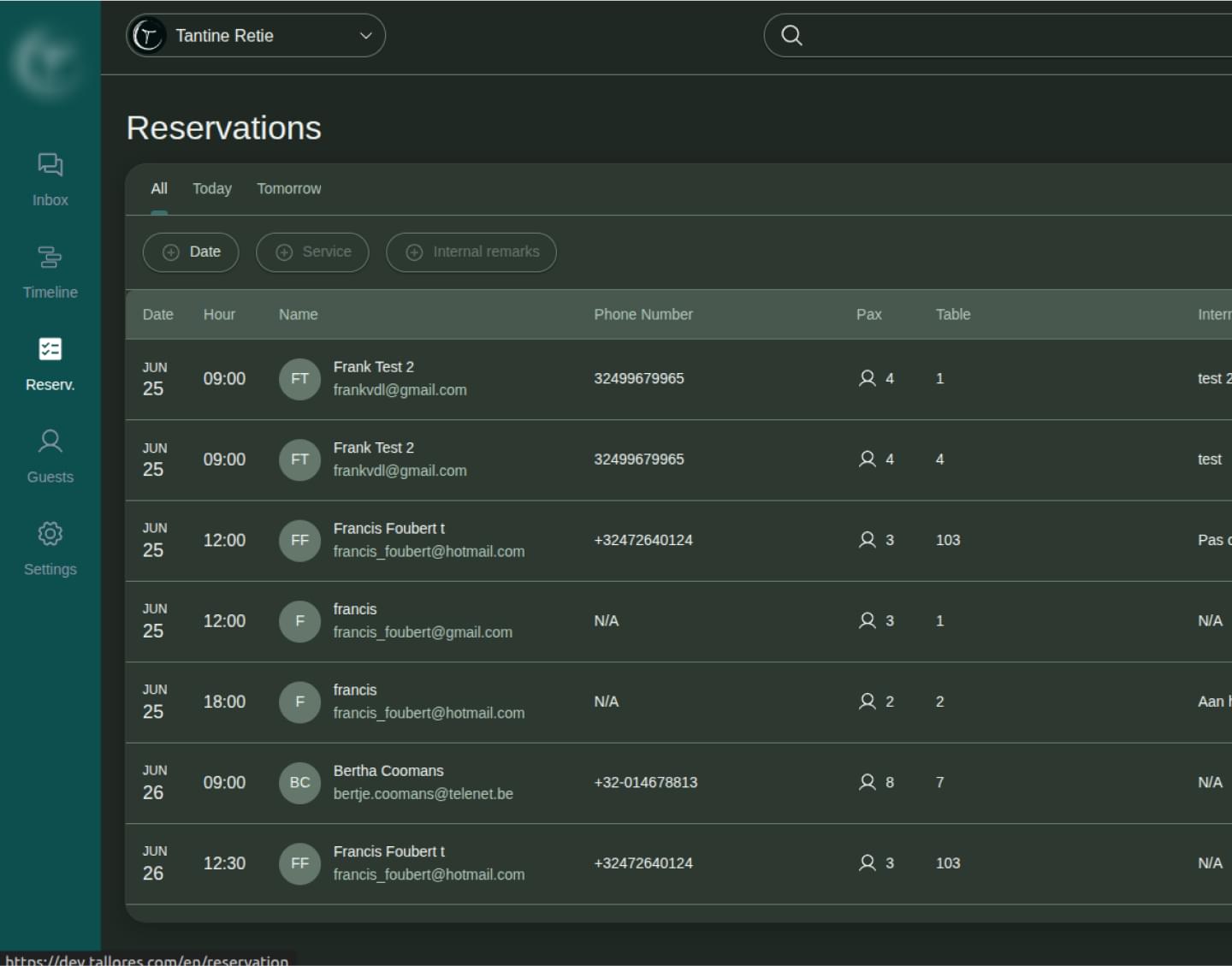Viewport: 1232px width, 966px height.
Task: Sort by the Pax column header
Action: (x=868, y=314)
